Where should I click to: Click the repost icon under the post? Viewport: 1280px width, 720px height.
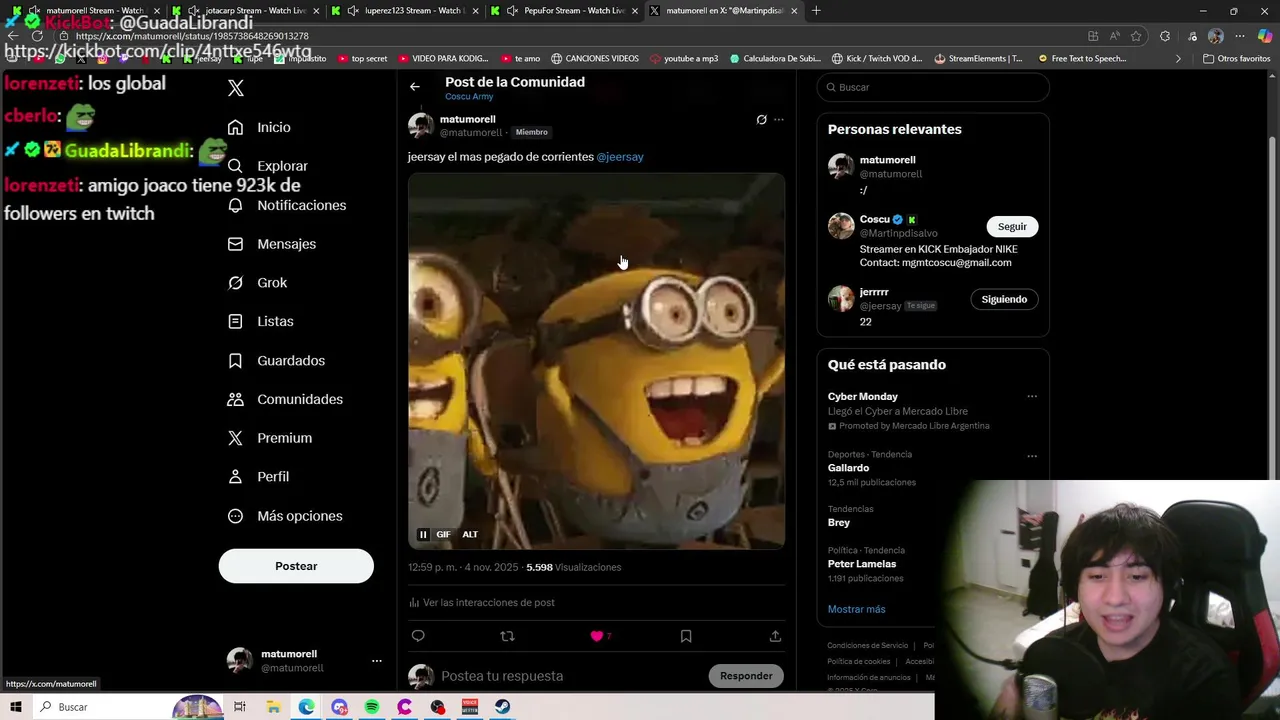(x=507, y=636)
